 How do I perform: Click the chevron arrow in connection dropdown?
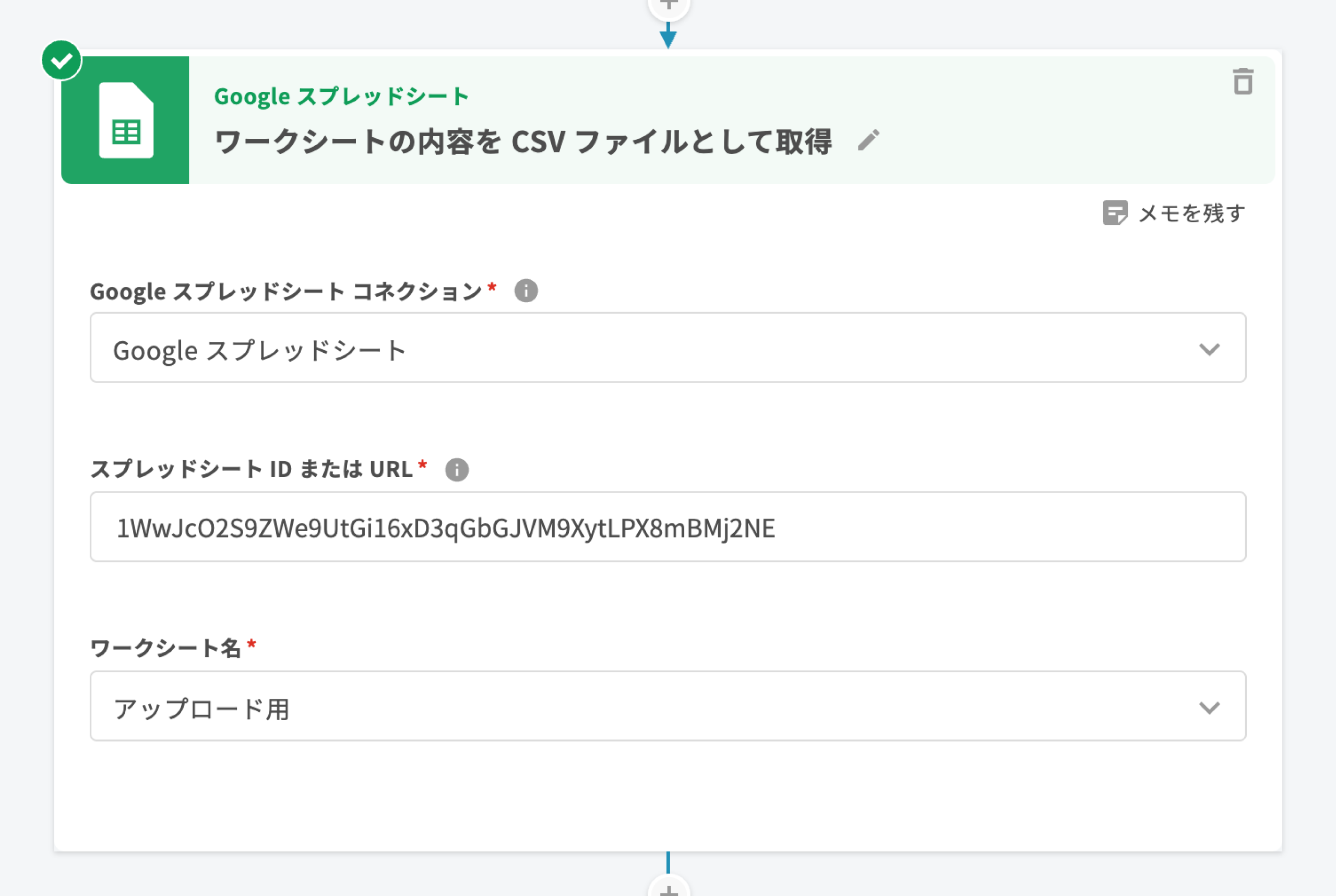[x=1209, y=349]
